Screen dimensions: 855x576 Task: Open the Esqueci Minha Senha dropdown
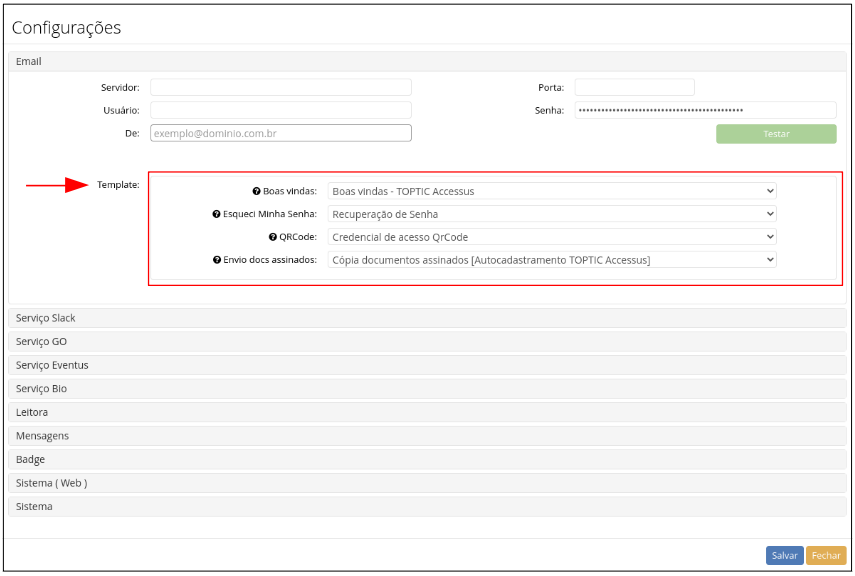click(552, 214)
